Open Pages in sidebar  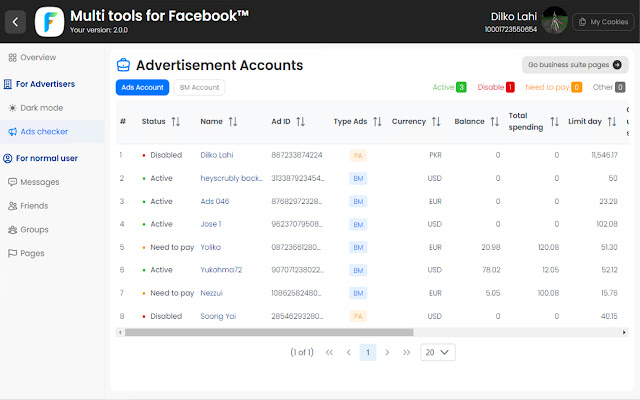point(26,253)
